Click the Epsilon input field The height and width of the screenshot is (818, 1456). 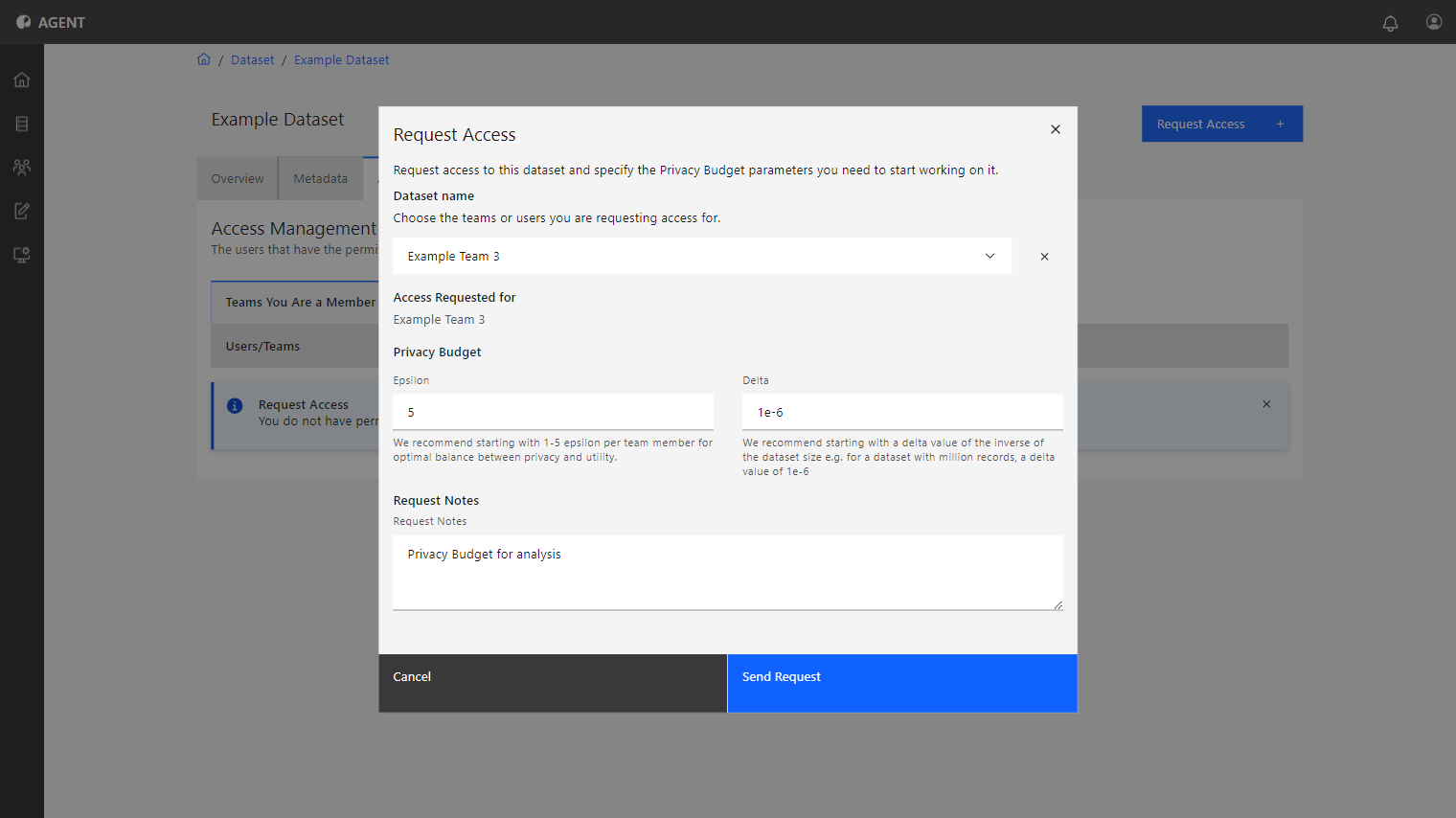tap(553, 412)
